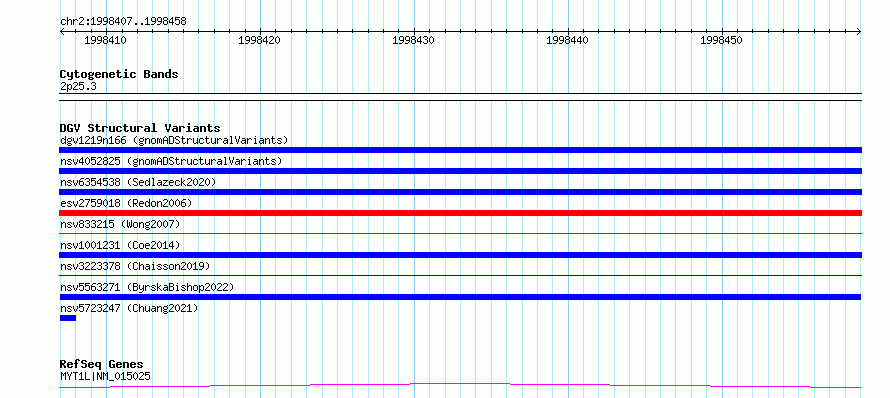
Task: Click ruler tick label 1998430
Action: (413, 40)
